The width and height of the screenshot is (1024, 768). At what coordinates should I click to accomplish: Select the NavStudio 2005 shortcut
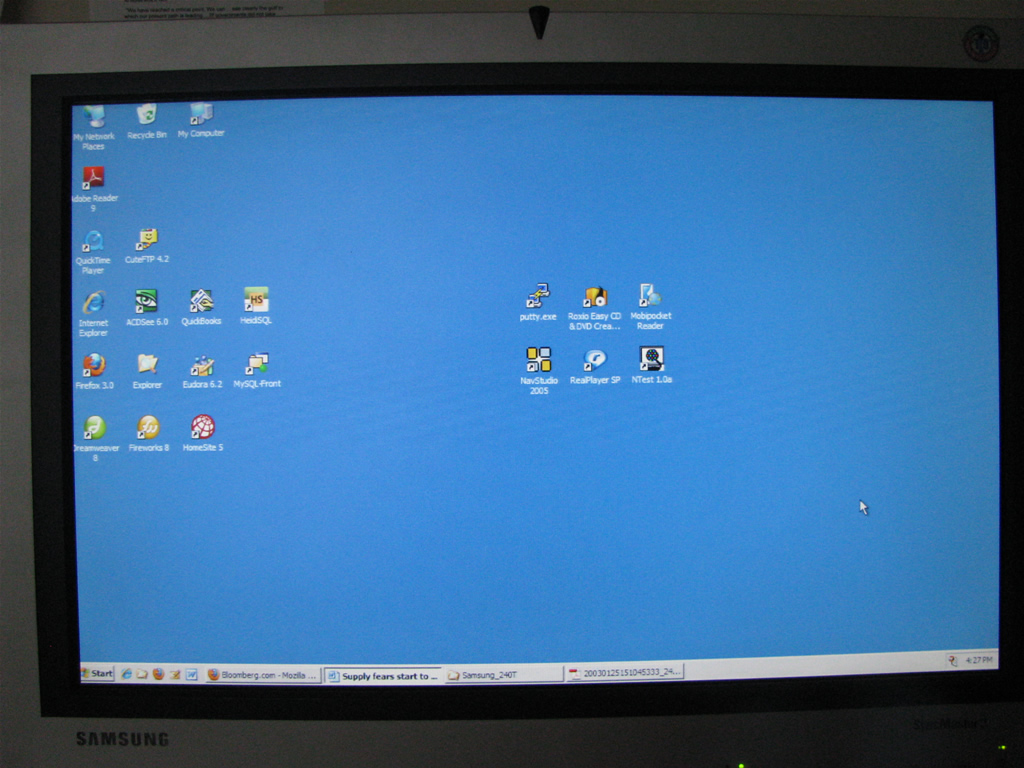(539, 370)
